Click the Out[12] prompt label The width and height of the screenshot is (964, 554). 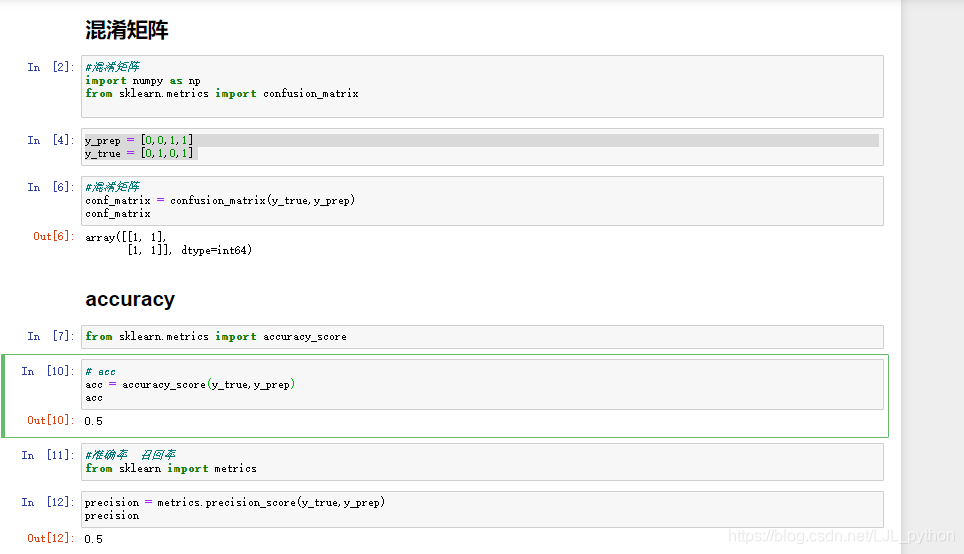tap(50, 538)
